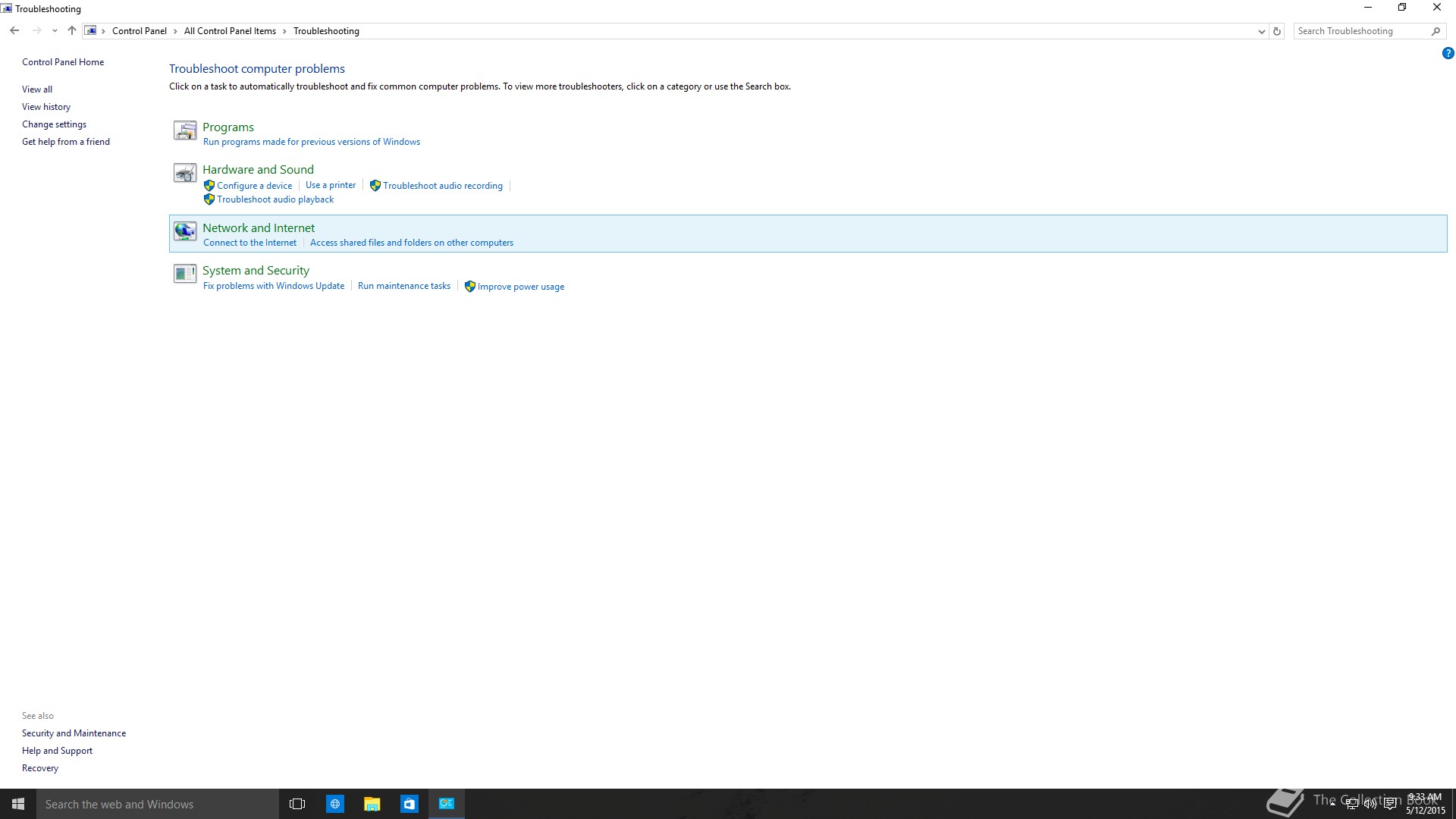Focus the Search the web and Windows box
Viewport: 1456px width, 819px height.
tap(158, 804)
